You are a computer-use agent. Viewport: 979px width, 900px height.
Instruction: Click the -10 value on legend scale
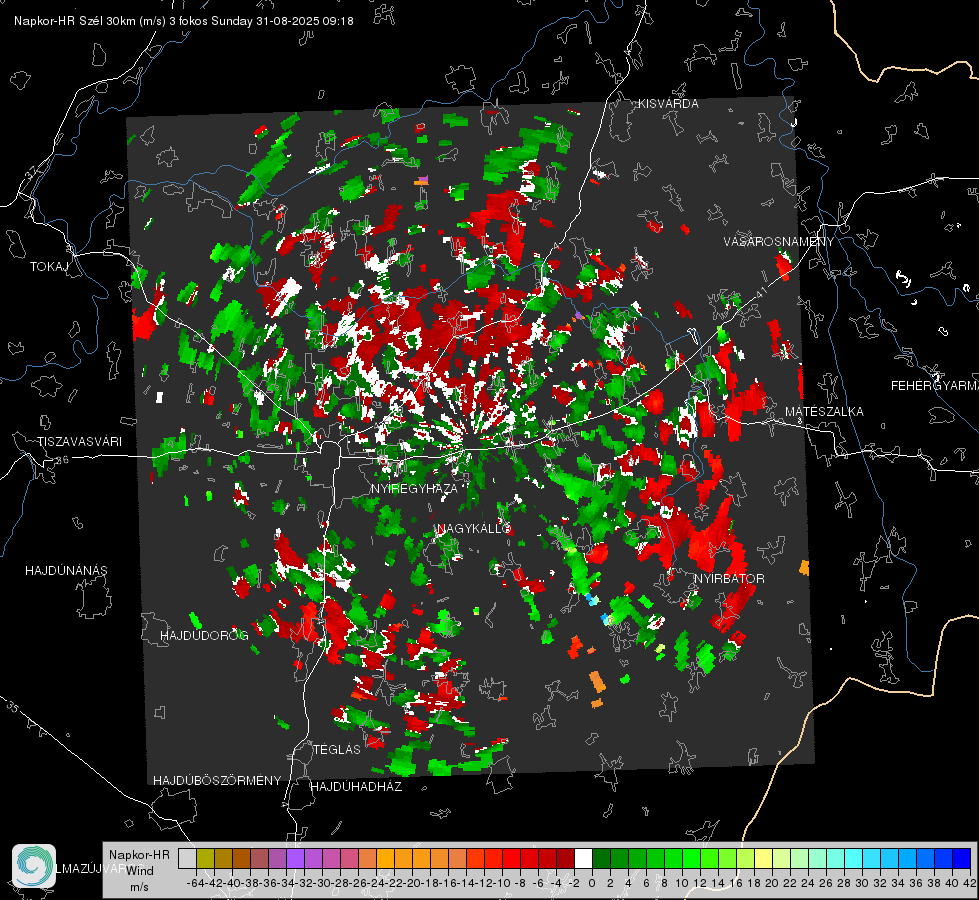pos(502,883)
